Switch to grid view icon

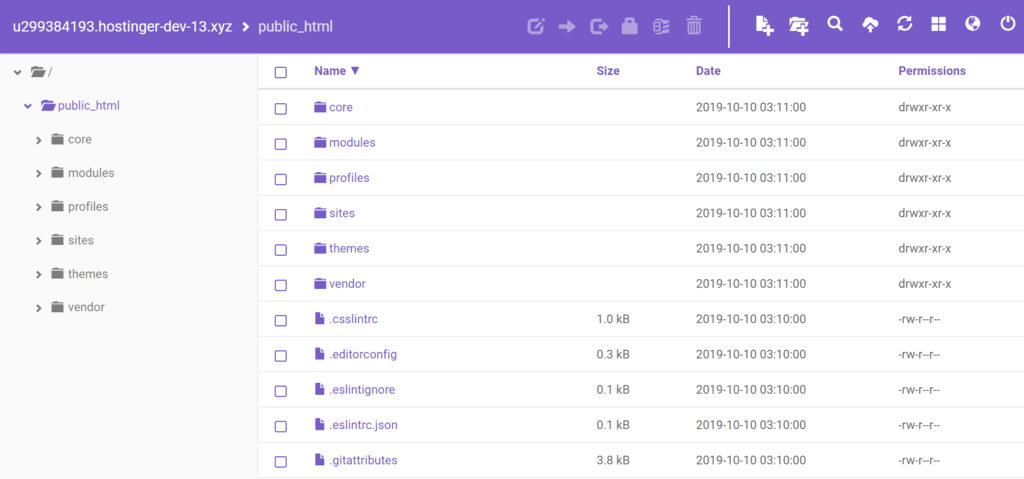click(x=938, y=25)
